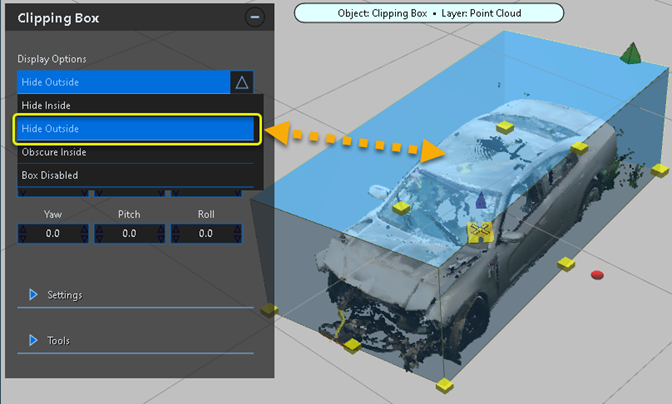Screen dimensions: 672x404
Task: Click yellow handle on top face above roof
Action: [x=505, y=127]
